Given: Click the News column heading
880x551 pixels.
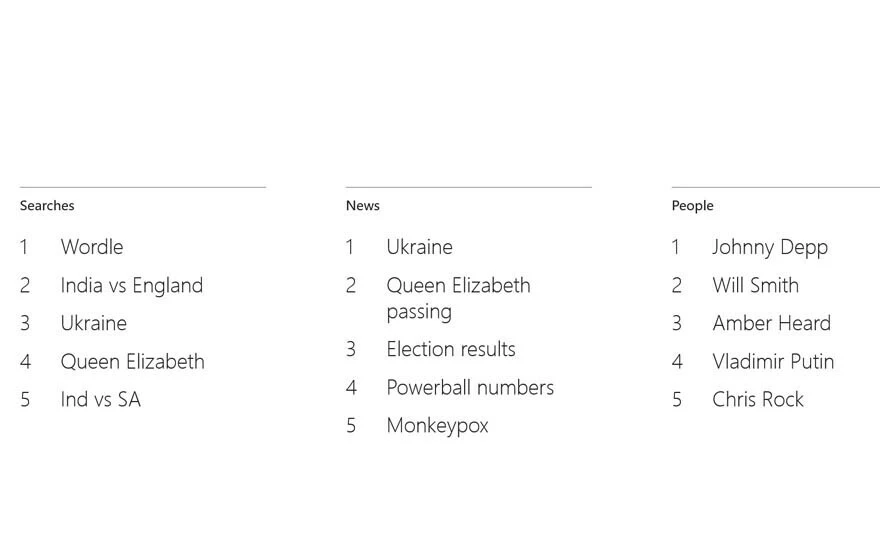Looking at the screenshot, I should tap(363, 206).
